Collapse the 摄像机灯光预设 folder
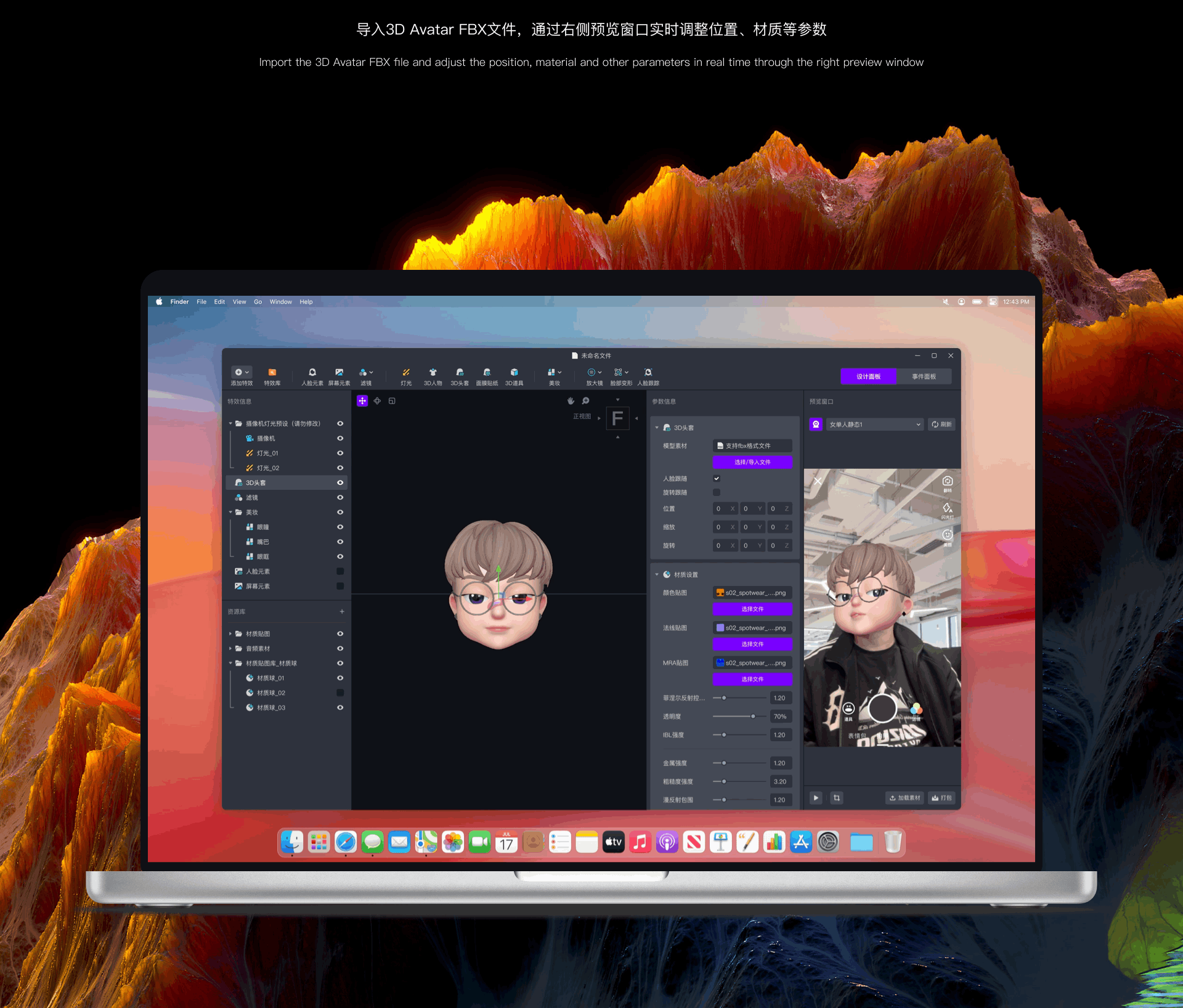The image size is (1183, 1008). pyautogui.click(x=231, y=424)
